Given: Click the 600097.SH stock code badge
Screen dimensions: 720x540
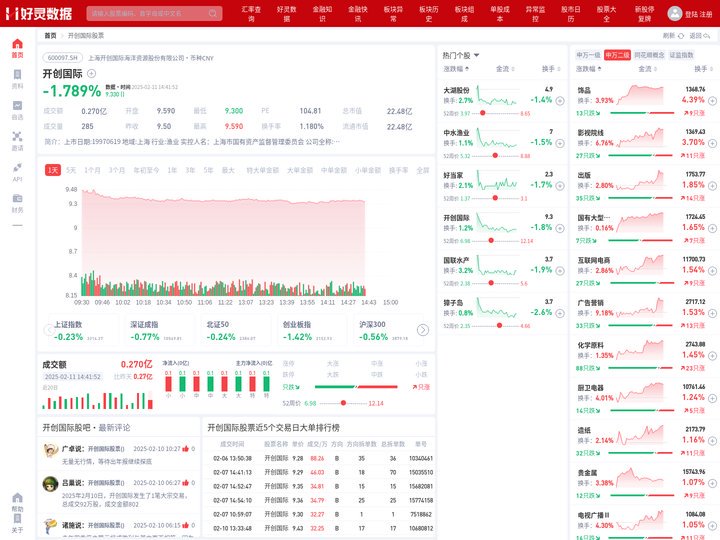Looking at the screenshot, I should [63, 58].
